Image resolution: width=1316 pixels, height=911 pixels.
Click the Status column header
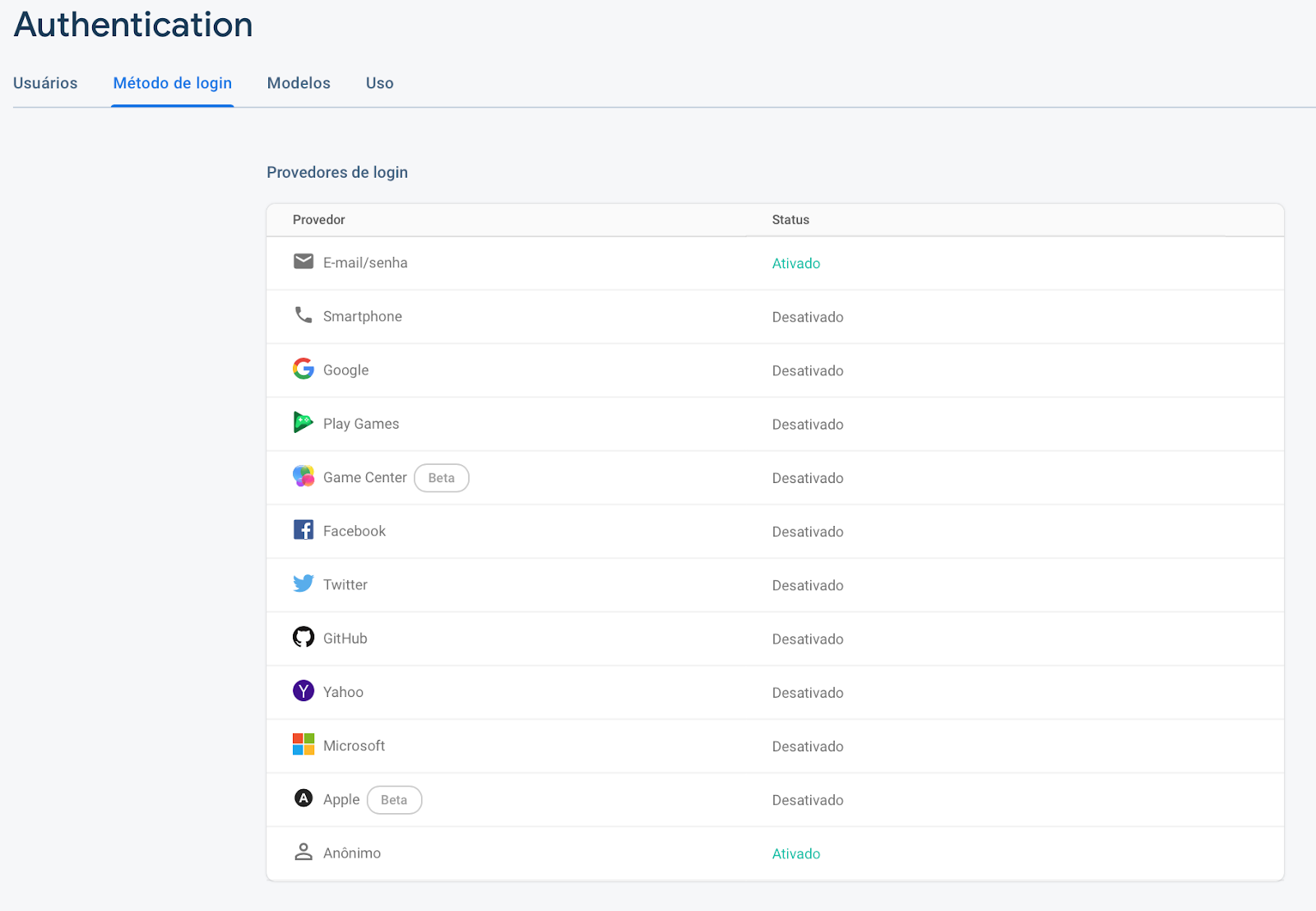coord(790,220)
